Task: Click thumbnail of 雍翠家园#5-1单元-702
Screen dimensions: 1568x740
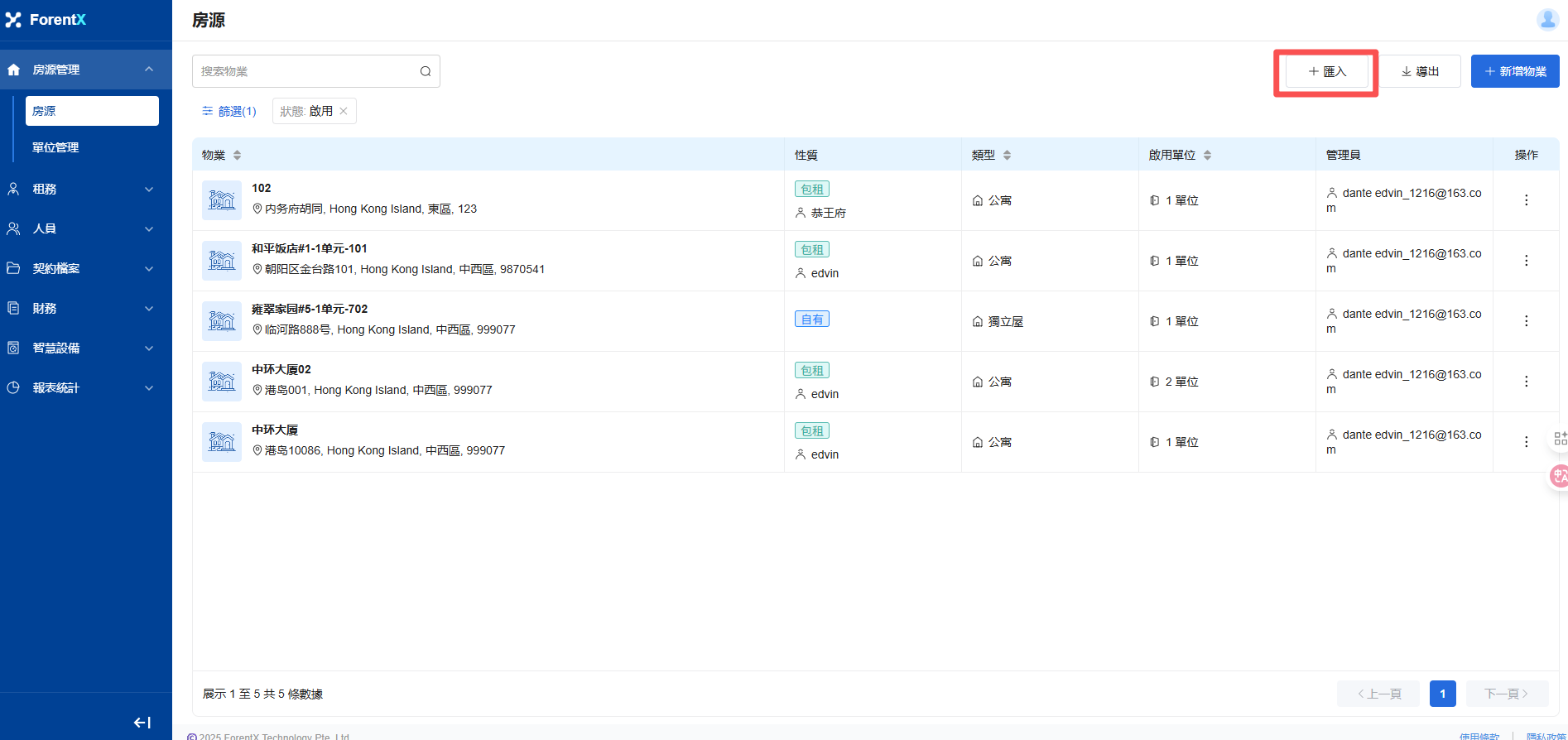Action: pyautogui.click(x=222, y=321)
